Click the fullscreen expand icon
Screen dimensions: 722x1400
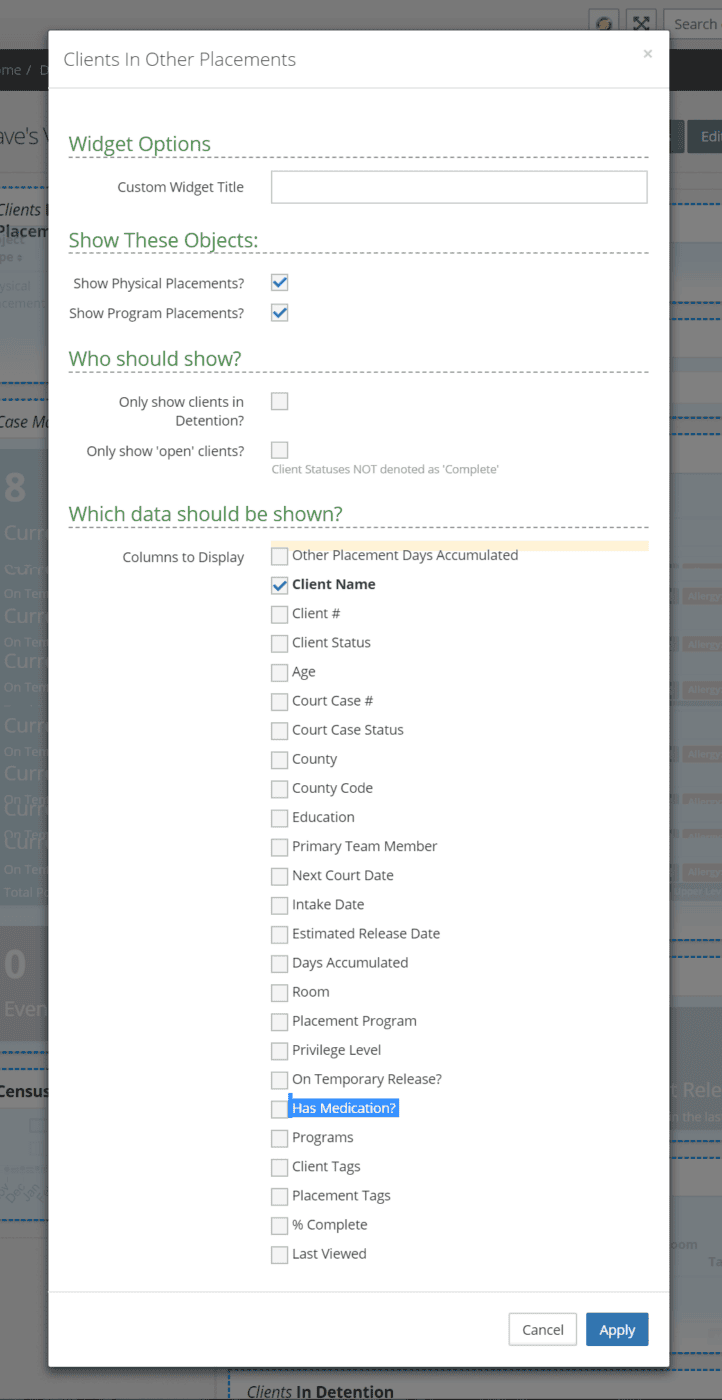point(641,23)
